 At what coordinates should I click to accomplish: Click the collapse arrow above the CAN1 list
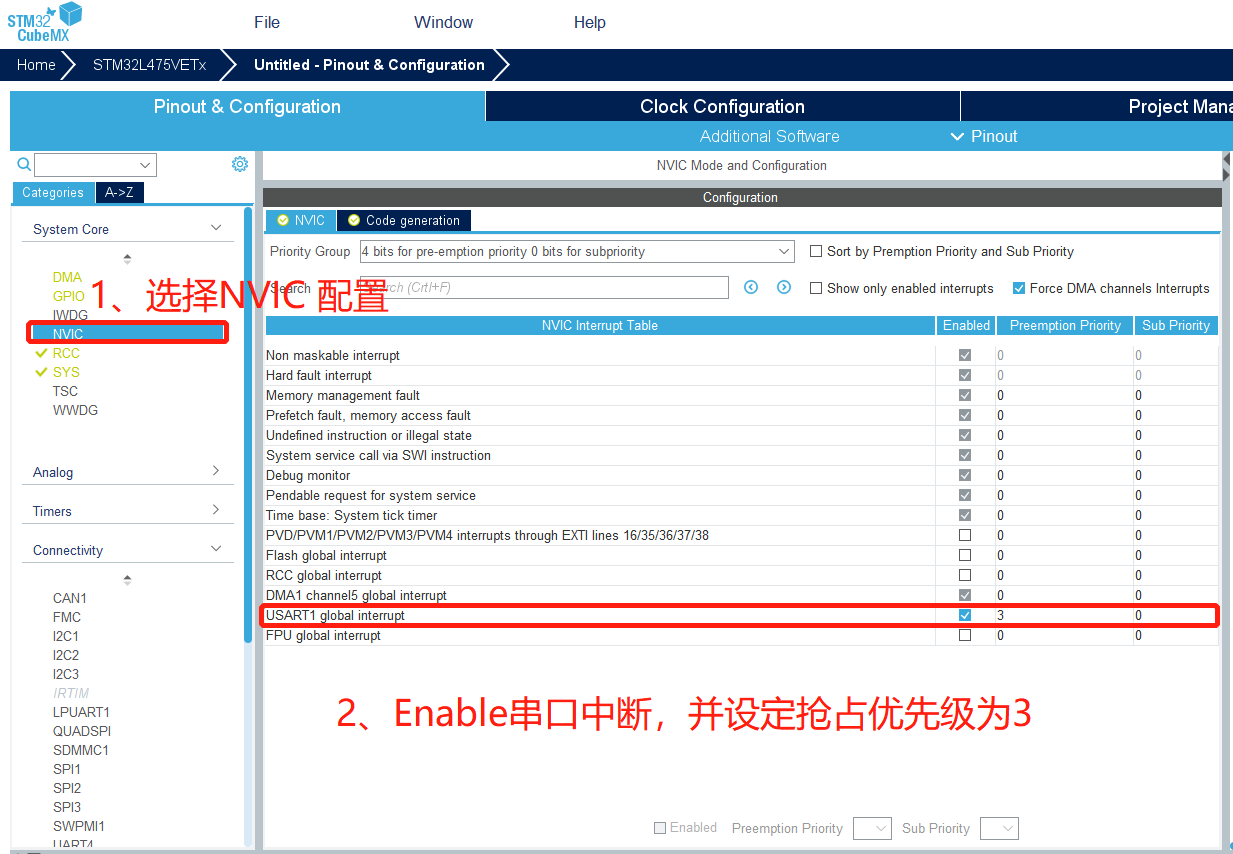coord(127,580)
